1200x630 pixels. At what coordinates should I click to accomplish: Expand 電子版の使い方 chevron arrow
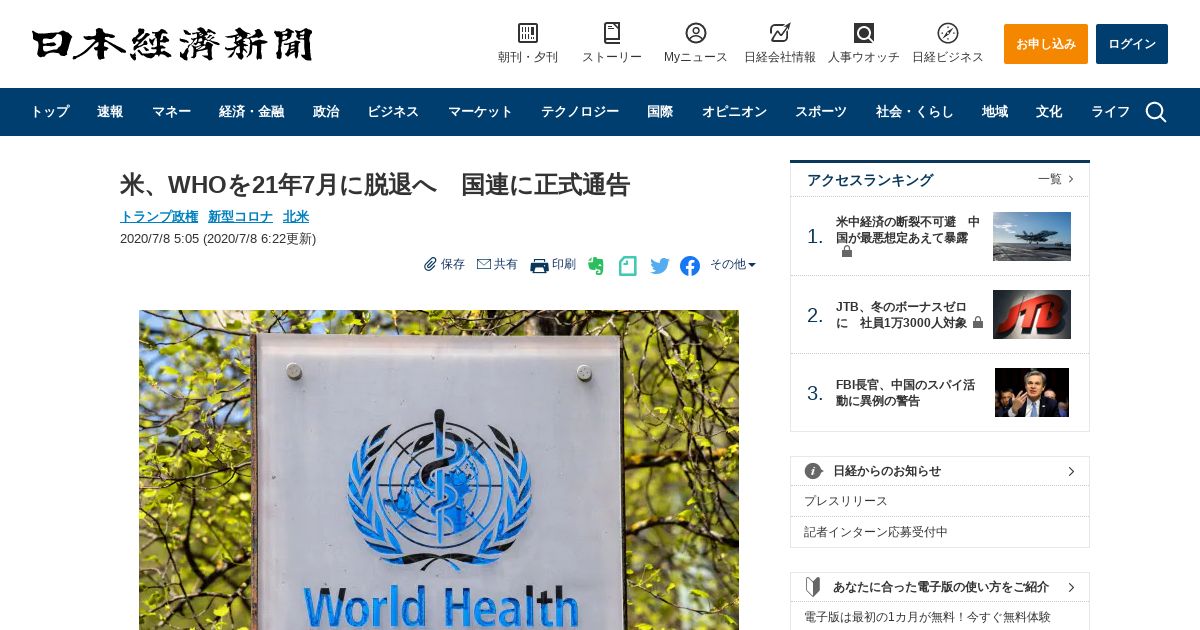[1071, 587]
